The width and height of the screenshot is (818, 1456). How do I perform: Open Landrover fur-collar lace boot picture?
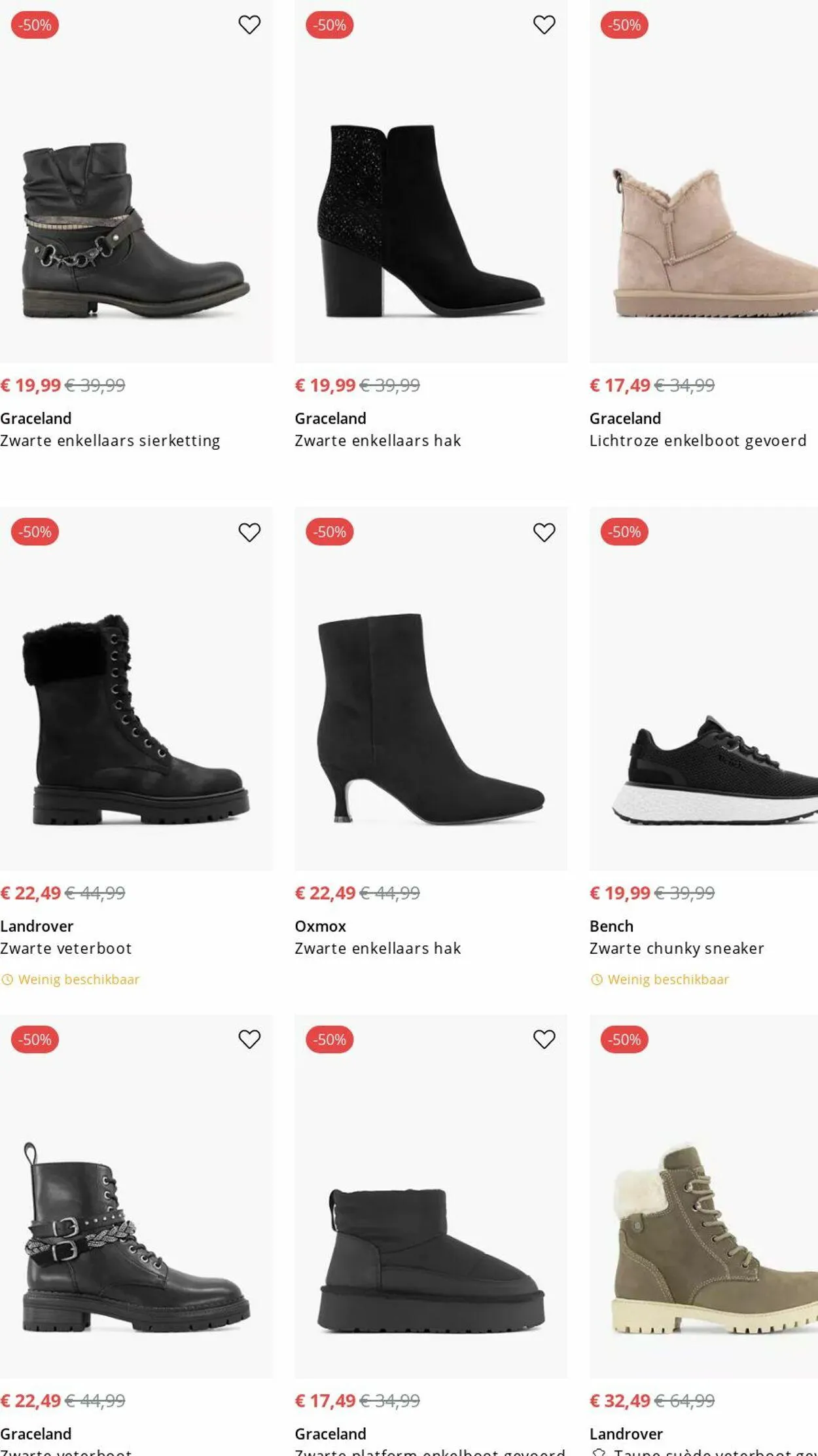(136, 720)
